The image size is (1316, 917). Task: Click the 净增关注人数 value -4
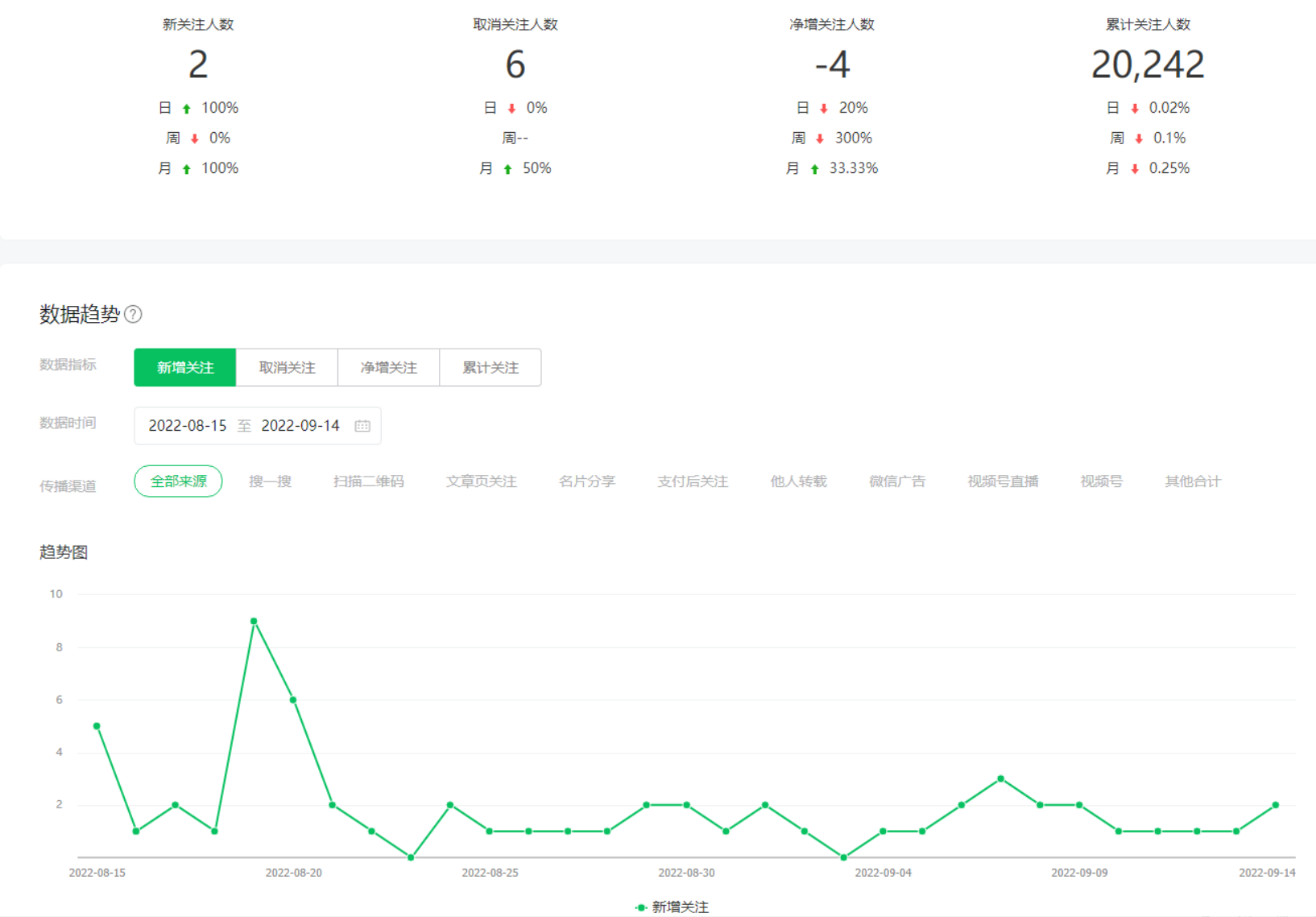[832, 64]
